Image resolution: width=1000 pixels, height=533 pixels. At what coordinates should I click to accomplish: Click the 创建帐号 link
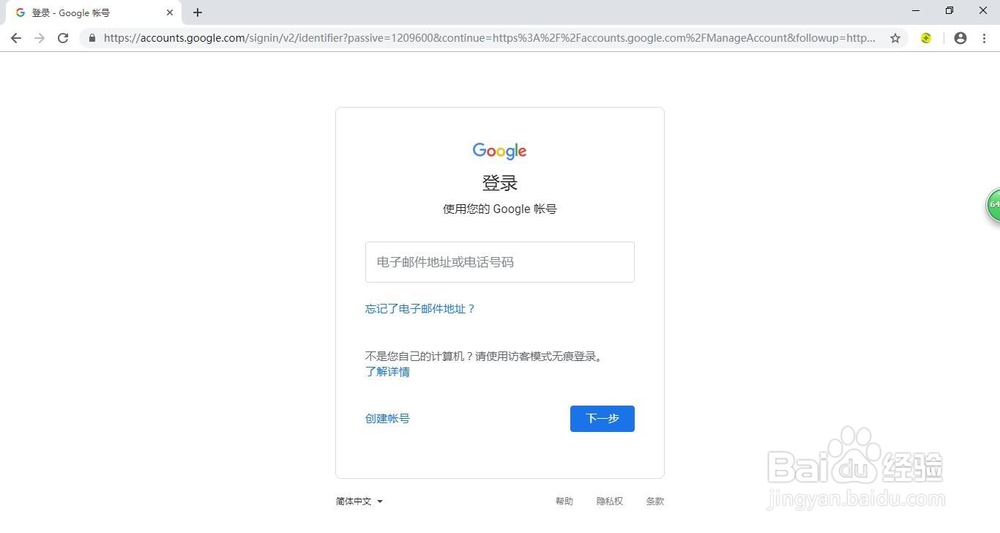click(x=387, y=418)
